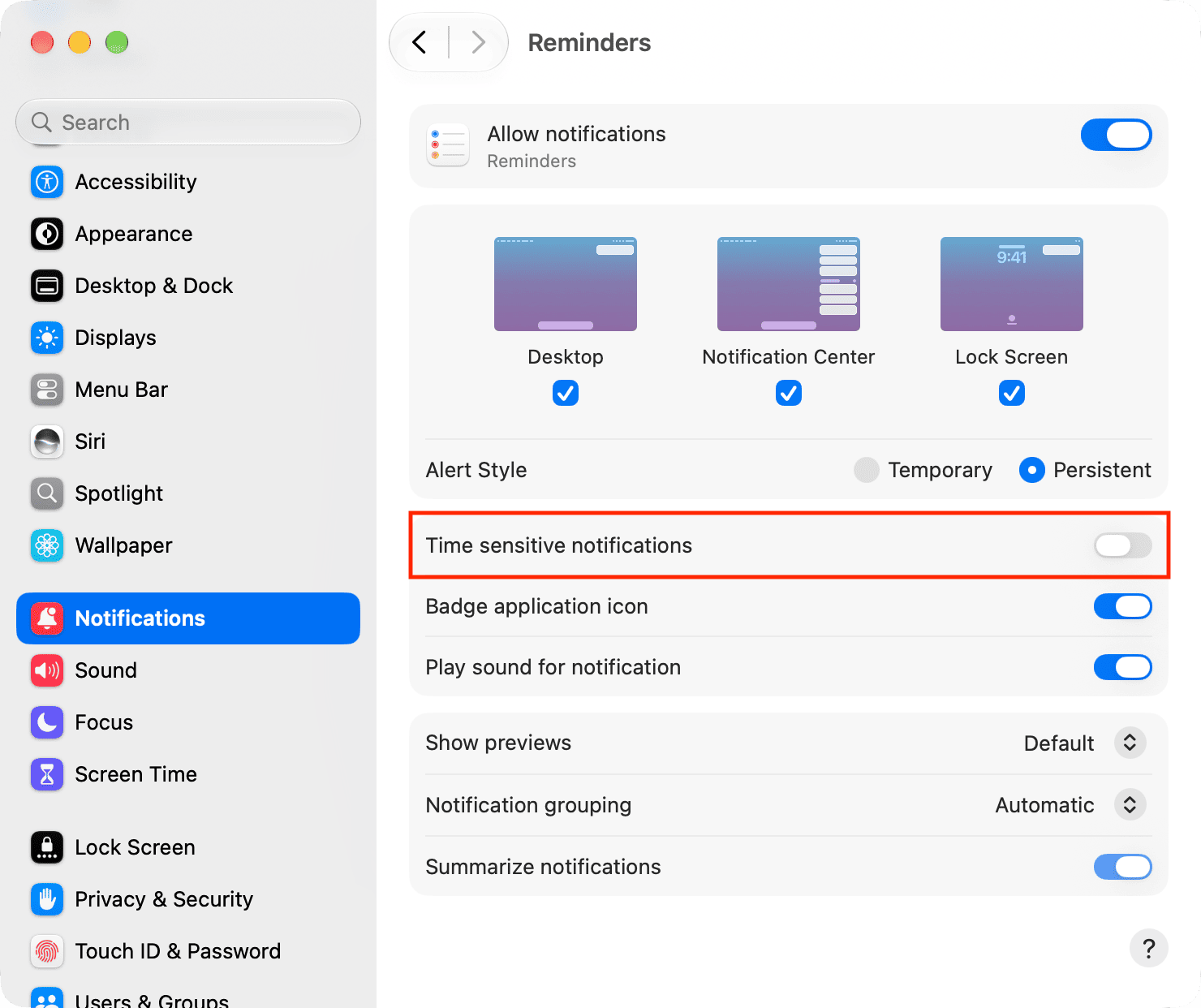Image resolution: width=1201 pixels, height=1008 pixels.
Task: Open help with the question mark button
Action: click(x=1148, y=948)
